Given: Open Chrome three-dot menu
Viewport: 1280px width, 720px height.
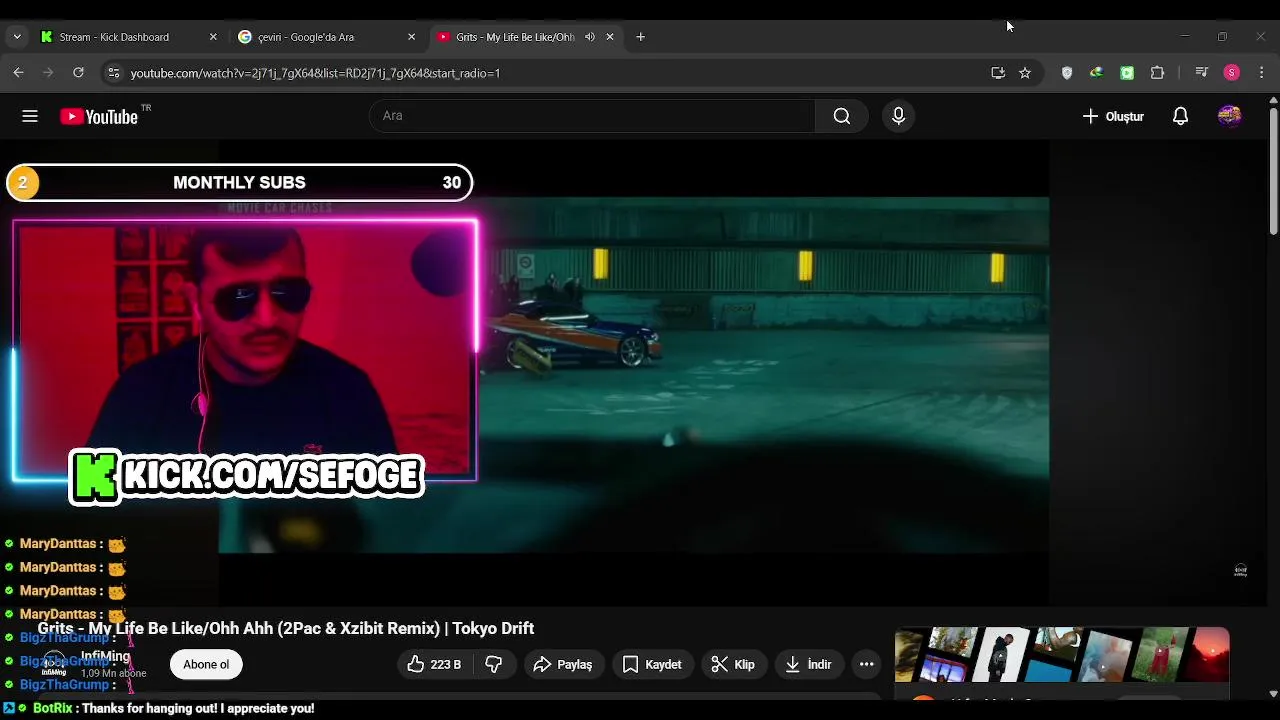Looking at the screenshot, I should [x=1262, y=73].
